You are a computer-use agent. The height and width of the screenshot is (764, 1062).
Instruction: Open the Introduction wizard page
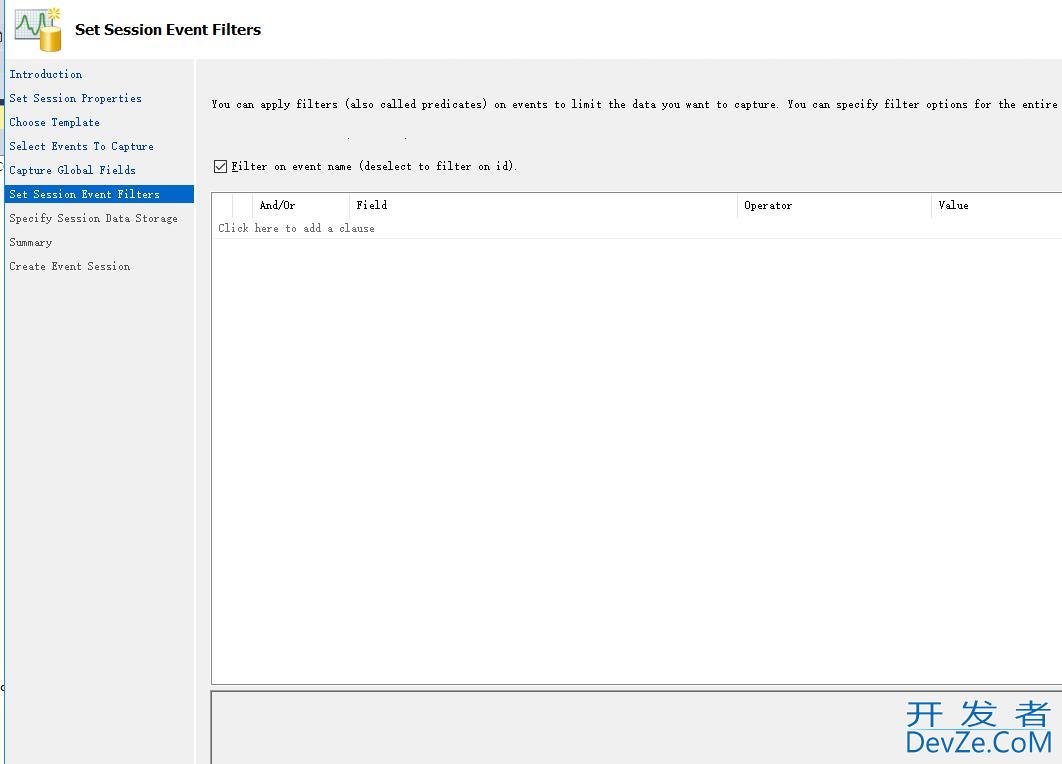coord(45,75)
